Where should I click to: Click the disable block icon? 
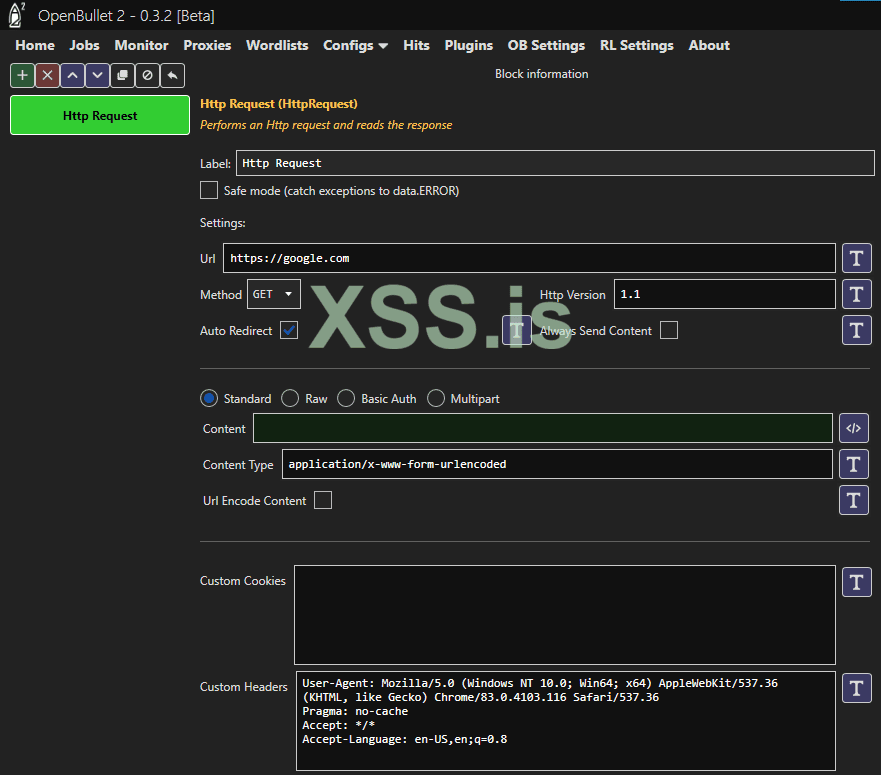pyautogui.click(x=147, y=75)
